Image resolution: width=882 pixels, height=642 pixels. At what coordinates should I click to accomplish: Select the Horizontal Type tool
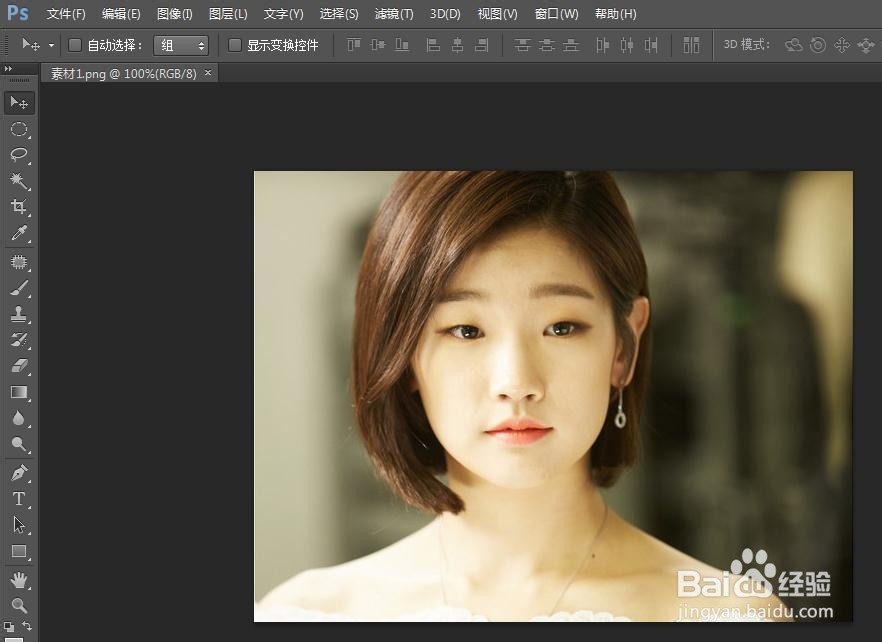pyautogui.click(x=19, y=499)
